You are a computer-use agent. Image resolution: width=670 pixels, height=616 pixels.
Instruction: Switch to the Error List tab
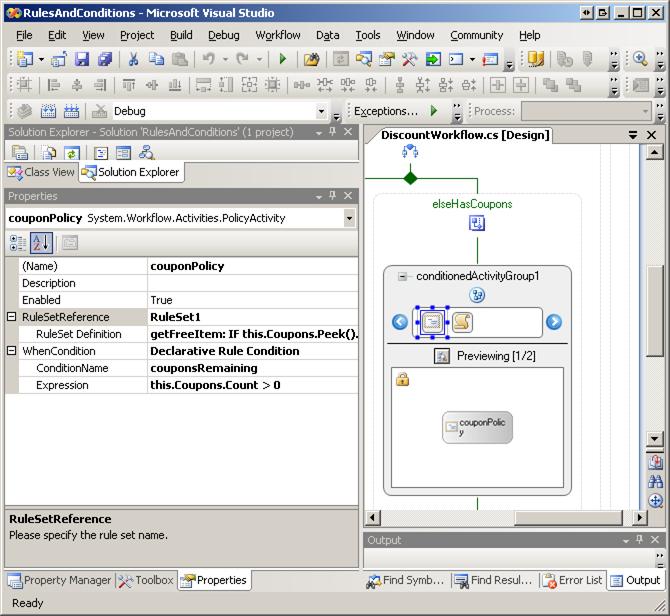[x=573, y=580]
